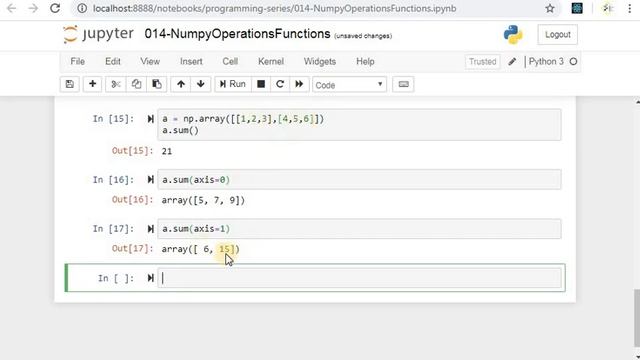Image resolution: width=640 pixels, height=360 pixels.
Task: Run the empty cell with its run icon
Action: coord(151,278)
